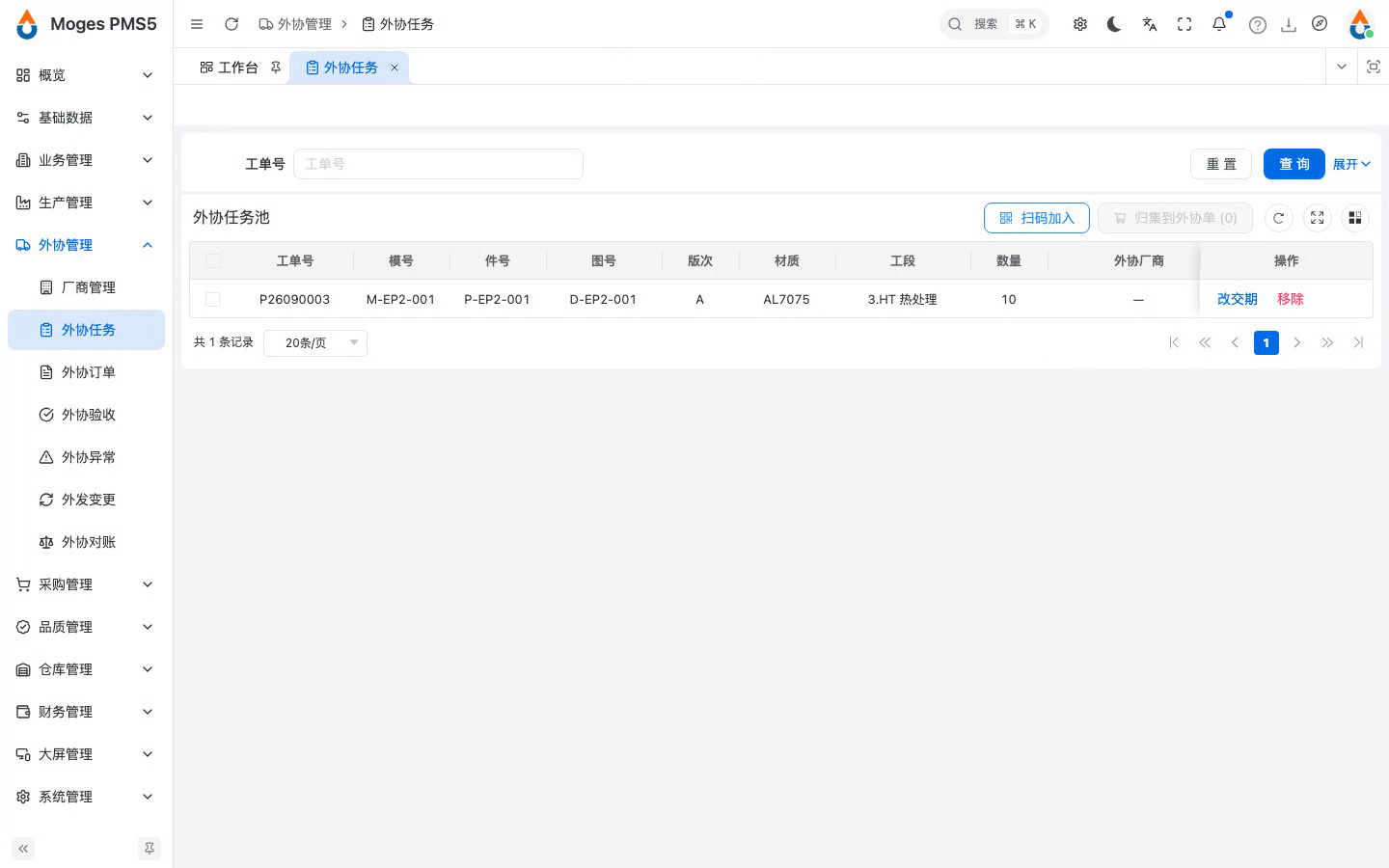Open 外协验收 in sidebar
This screenshot has width=1389, height=868.
(86, 415)
